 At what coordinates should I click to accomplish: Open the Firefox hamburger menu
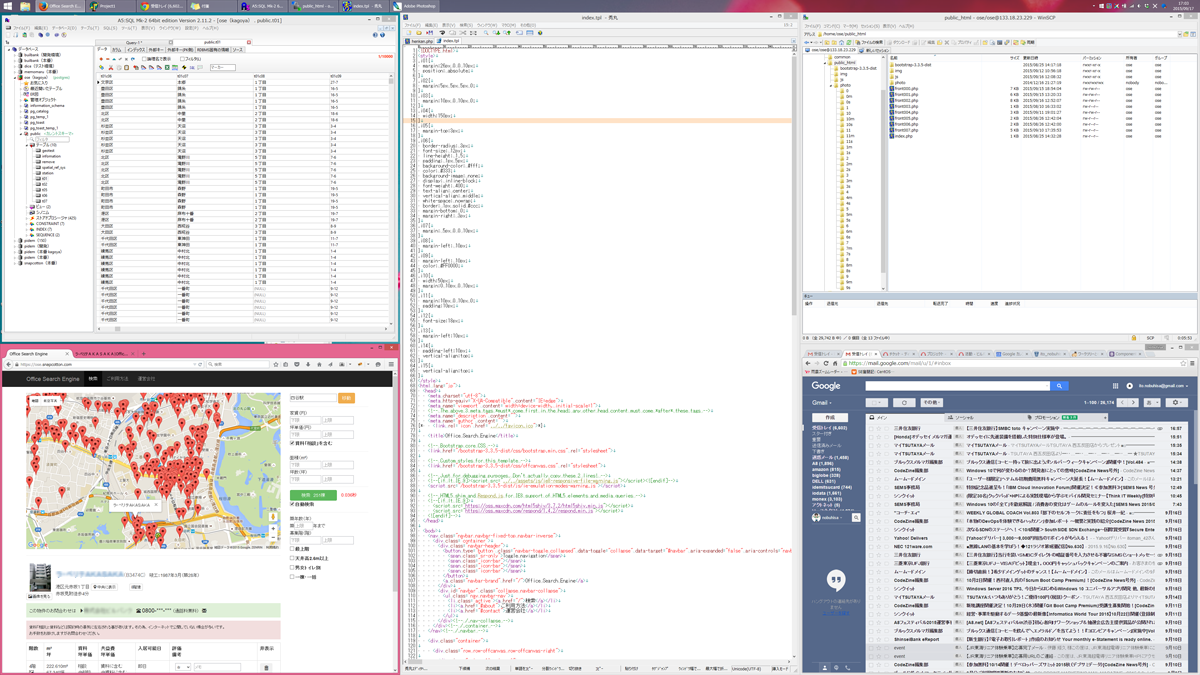[x=391, y=365]
